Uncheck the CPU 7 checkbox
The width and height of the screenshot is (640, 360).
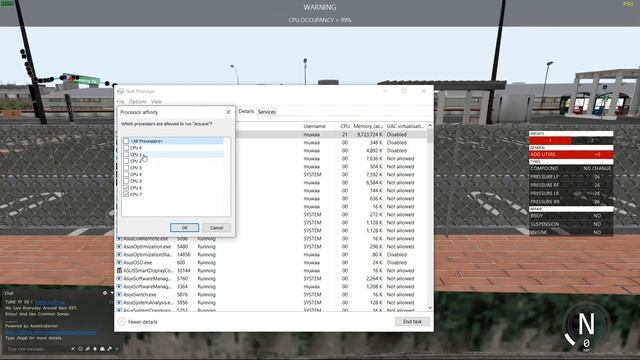pyautogui.click(x=126, y=194)
